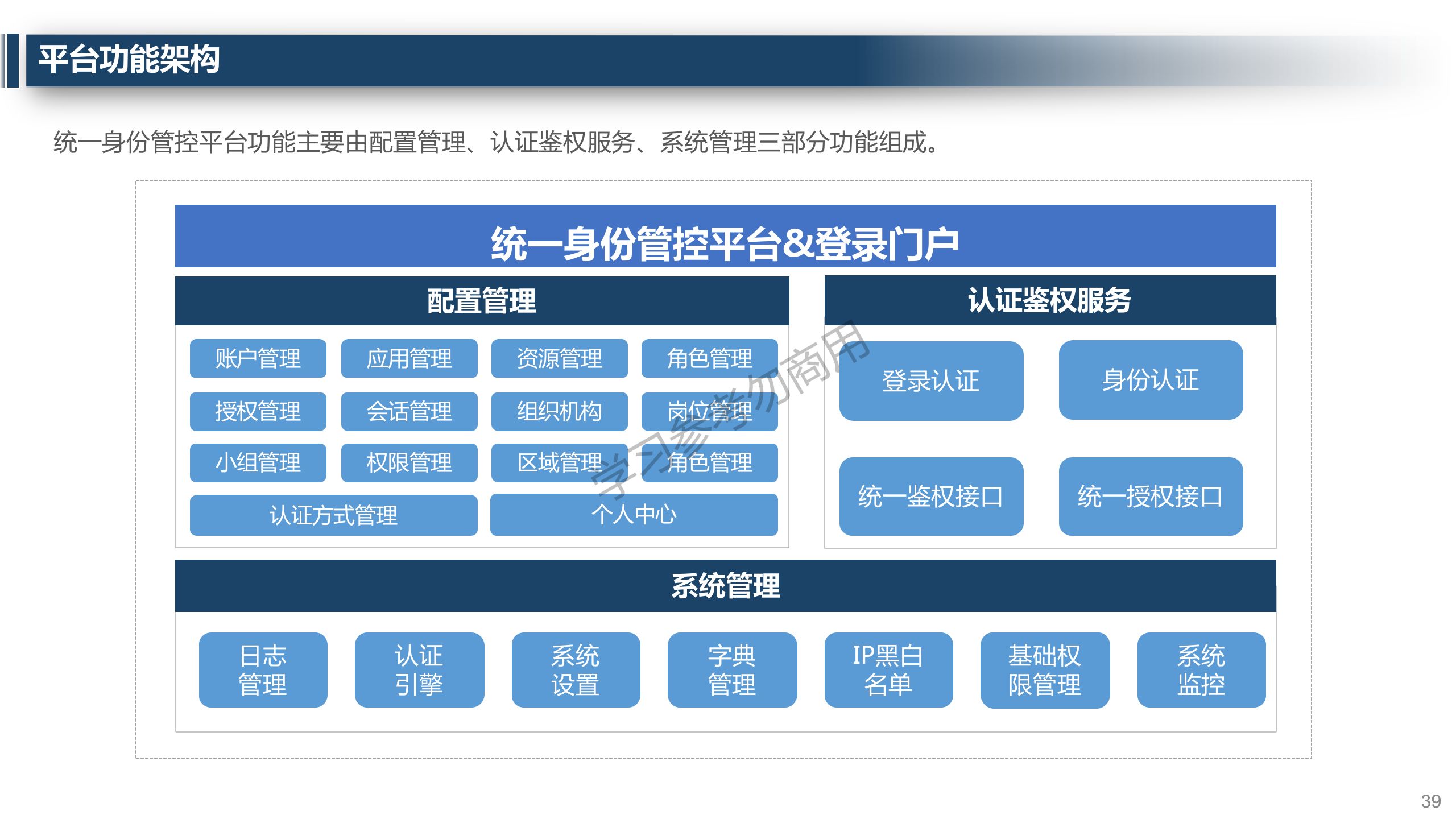The image size is (1456, 819).
Task: Click the 统一授权接口 box
Action: 1151,496
